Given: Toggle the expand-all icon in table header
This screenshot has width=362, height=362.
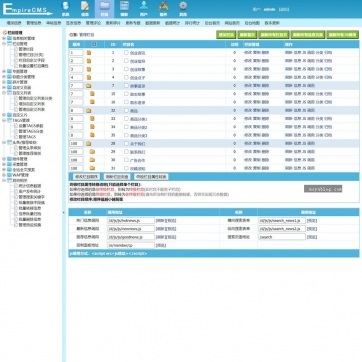Looking at the screenshot, I should point(94,44).
